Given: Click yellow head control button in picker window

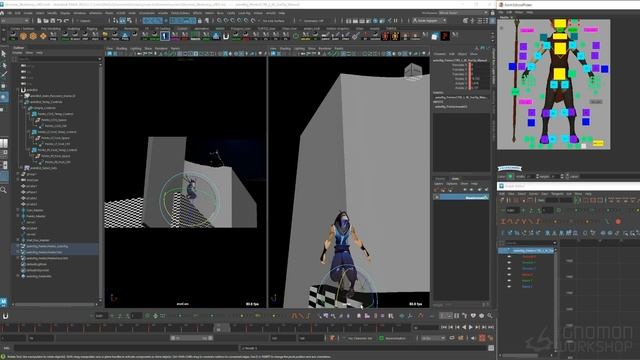Looking at the screenshot, I should (x=560, y=23).
